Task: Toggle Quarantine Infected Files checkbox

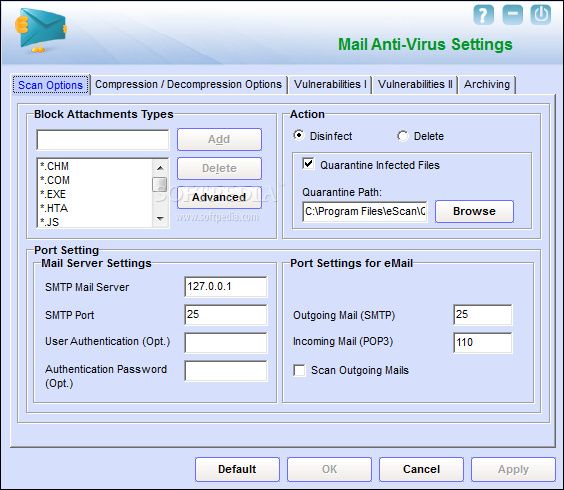Action: (308, 164)
